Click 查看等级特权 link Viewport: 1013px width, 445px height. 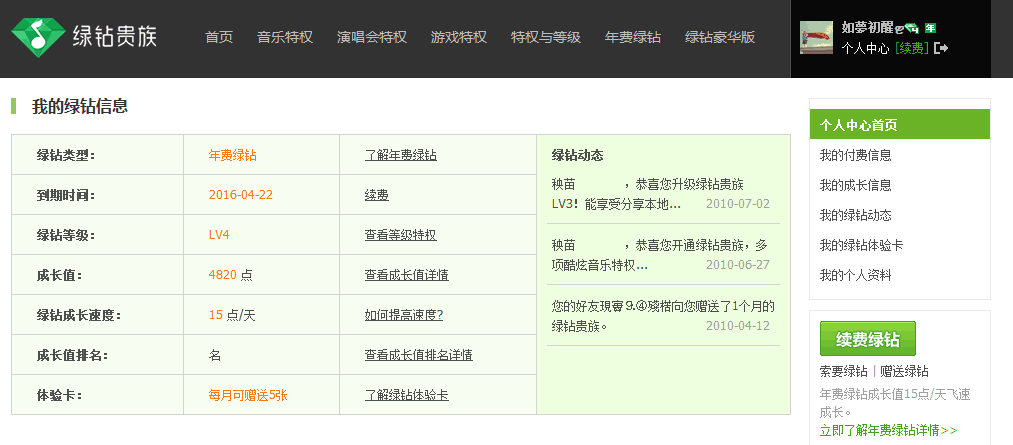pyautogui.click(x=401, y=235)
